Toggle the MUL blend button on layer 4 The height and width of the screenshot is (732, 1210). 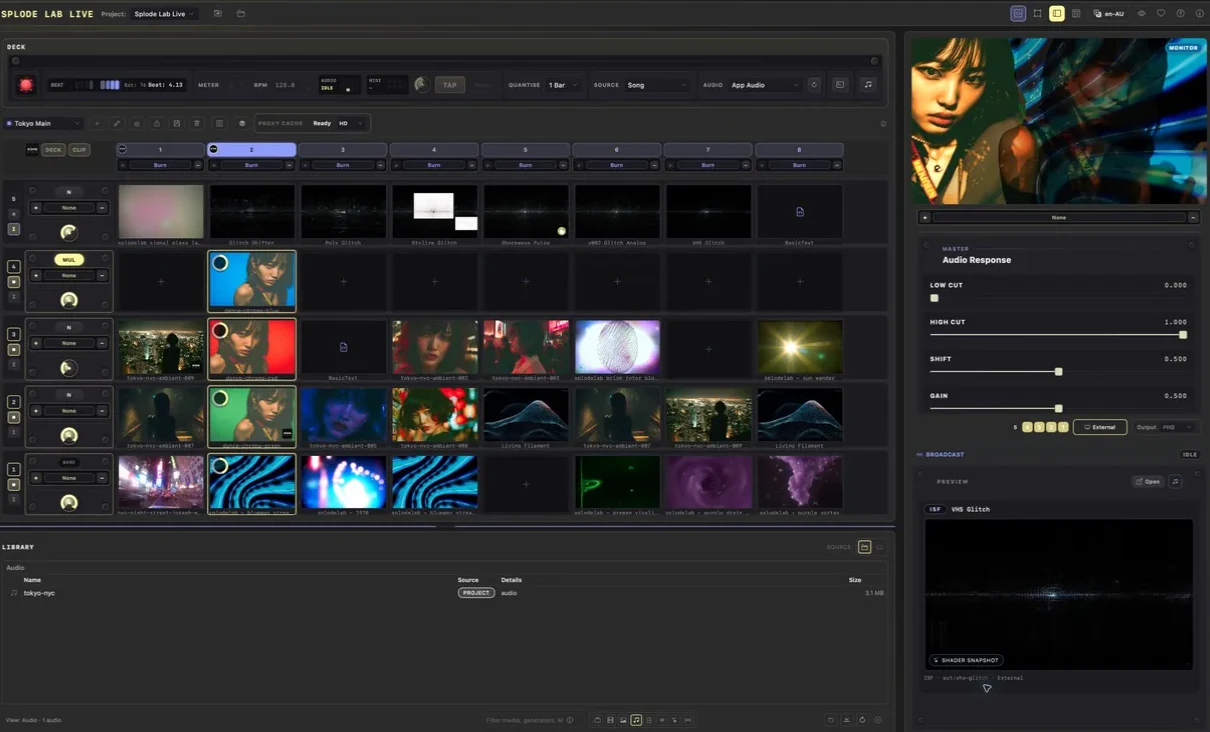69,260
